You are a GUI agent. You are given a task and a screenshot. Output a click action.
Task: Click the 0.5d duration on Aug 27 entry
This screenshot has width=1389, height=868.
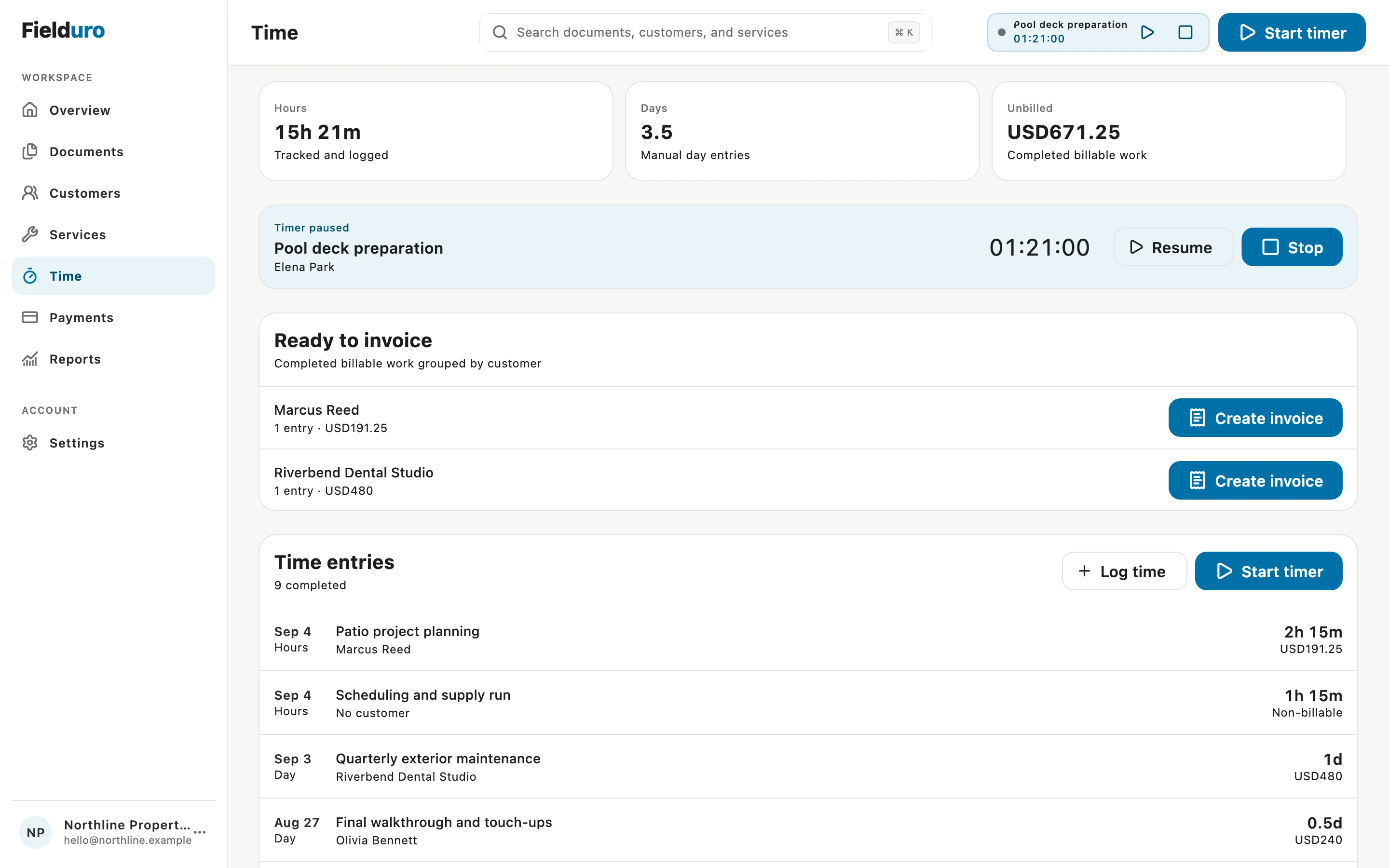click(x=1324, y=823)
